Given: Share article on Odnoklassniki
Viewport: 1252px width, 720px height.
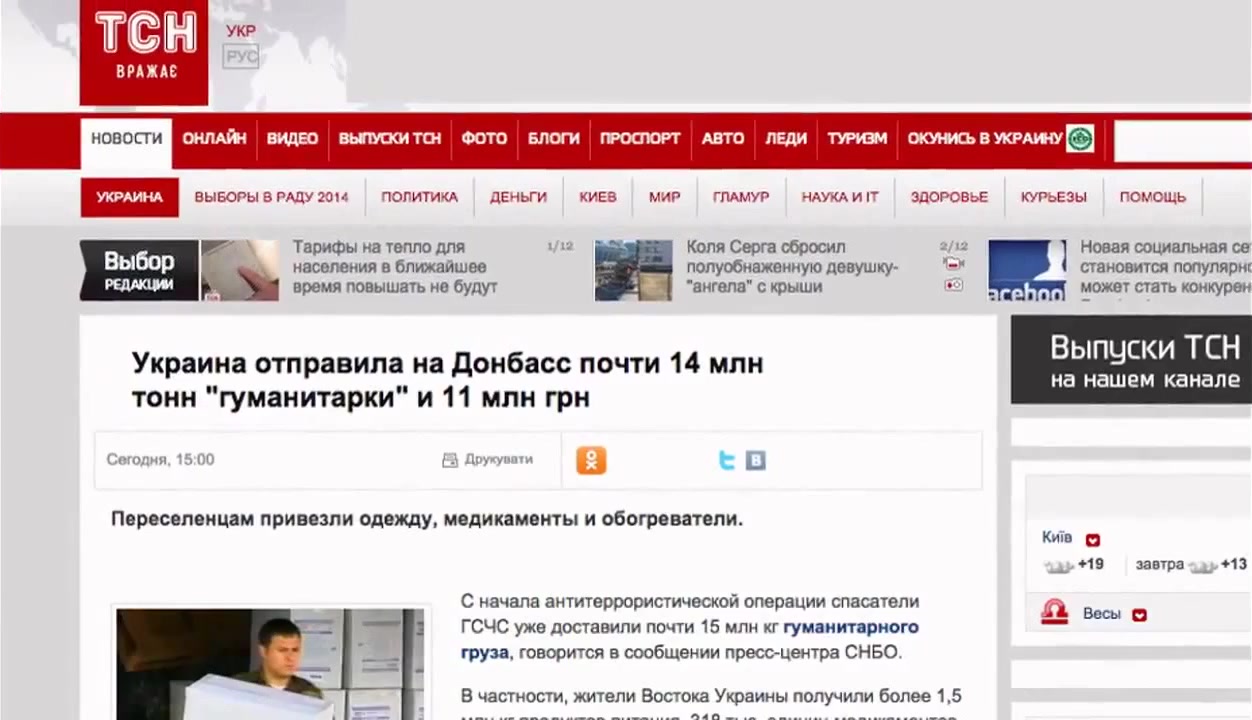Looking at the screenshot, I should click(591, 460).
